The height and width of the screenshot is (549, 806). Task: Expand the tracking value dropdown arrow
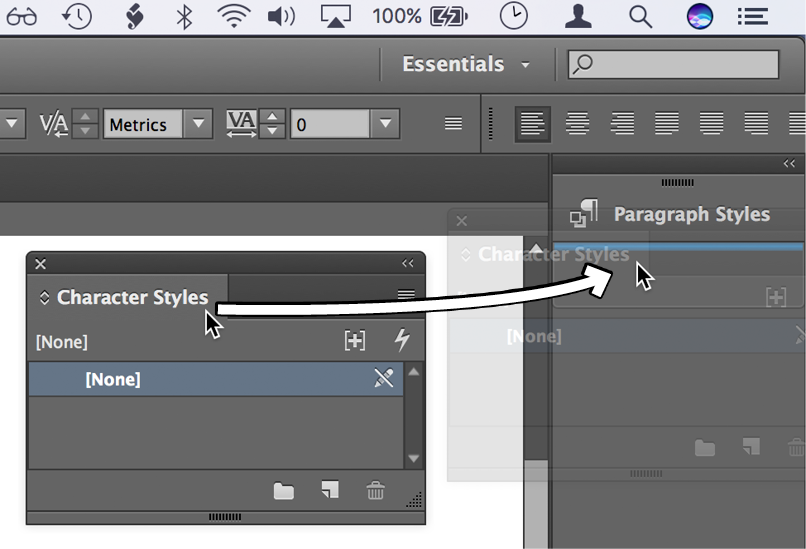tap(385, 124)
